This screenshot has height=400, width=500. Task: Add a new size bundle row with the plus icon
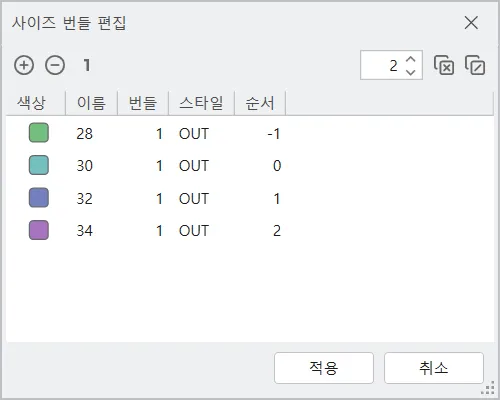point(24,65)
